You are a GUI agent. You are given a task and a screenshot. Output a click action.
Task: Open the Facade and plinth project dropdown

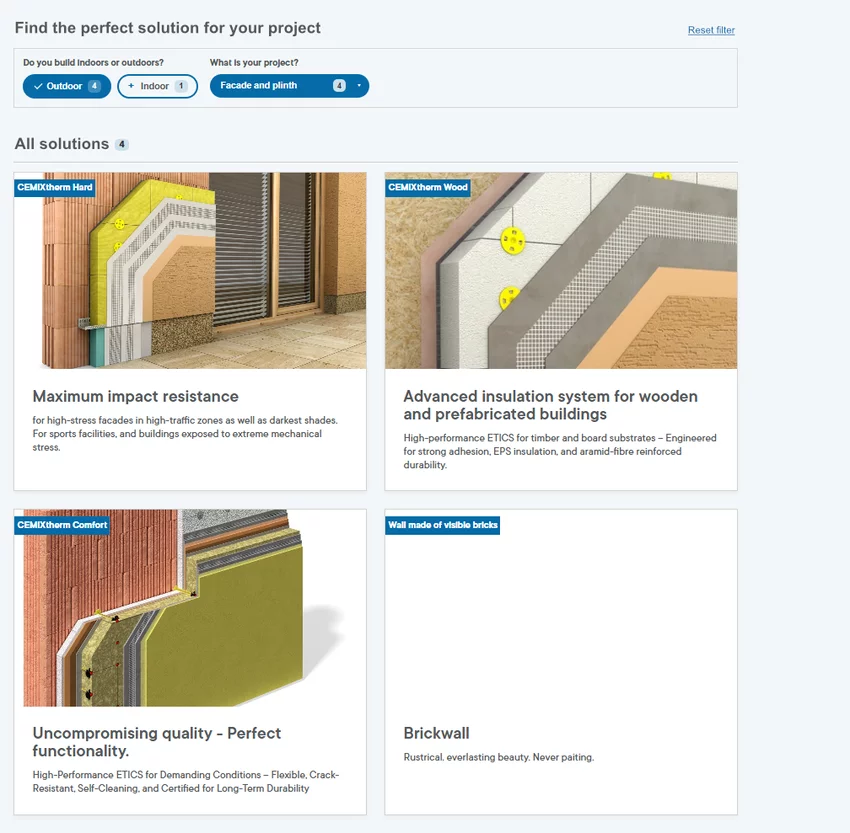(x=289, y=86)
